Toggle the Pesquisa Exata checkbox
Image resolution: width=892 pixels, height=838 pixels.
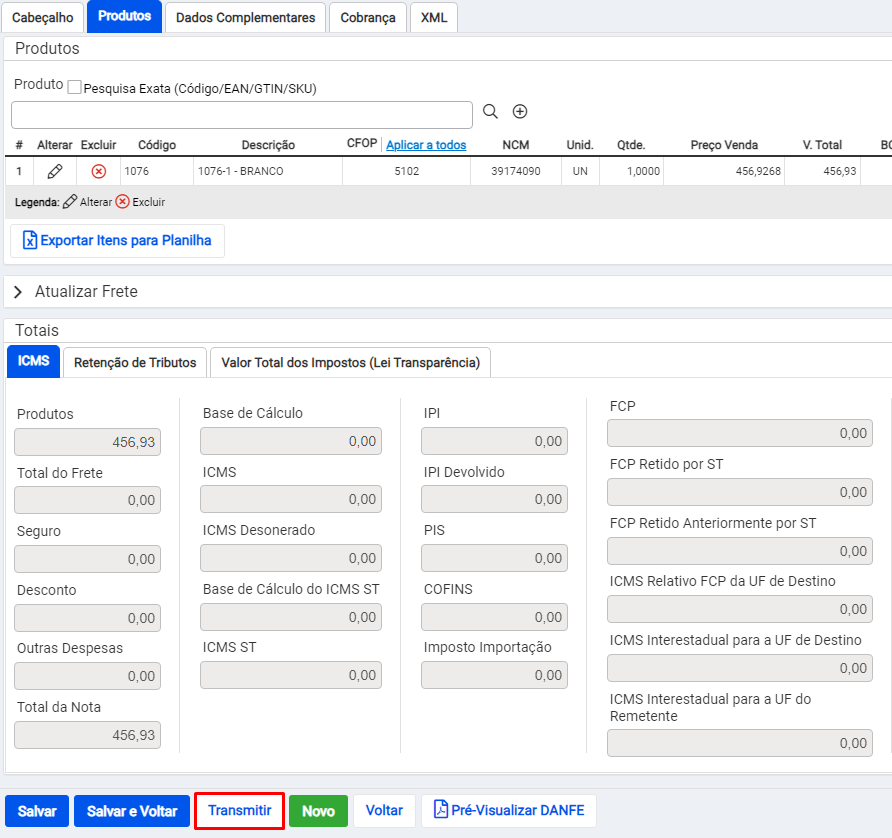[x=74, y=88]
